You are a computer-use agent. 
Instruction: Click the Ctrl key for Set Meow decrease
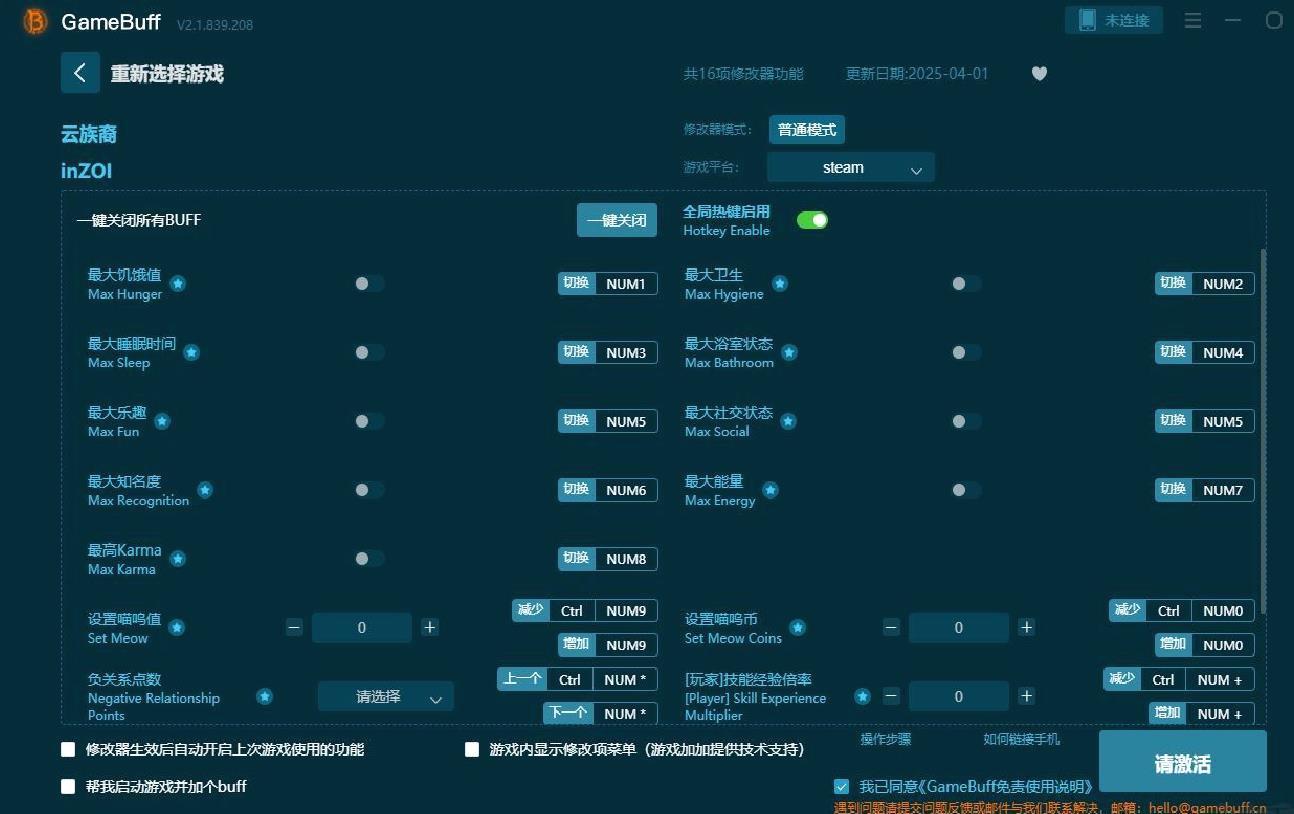tap(571, 611)
